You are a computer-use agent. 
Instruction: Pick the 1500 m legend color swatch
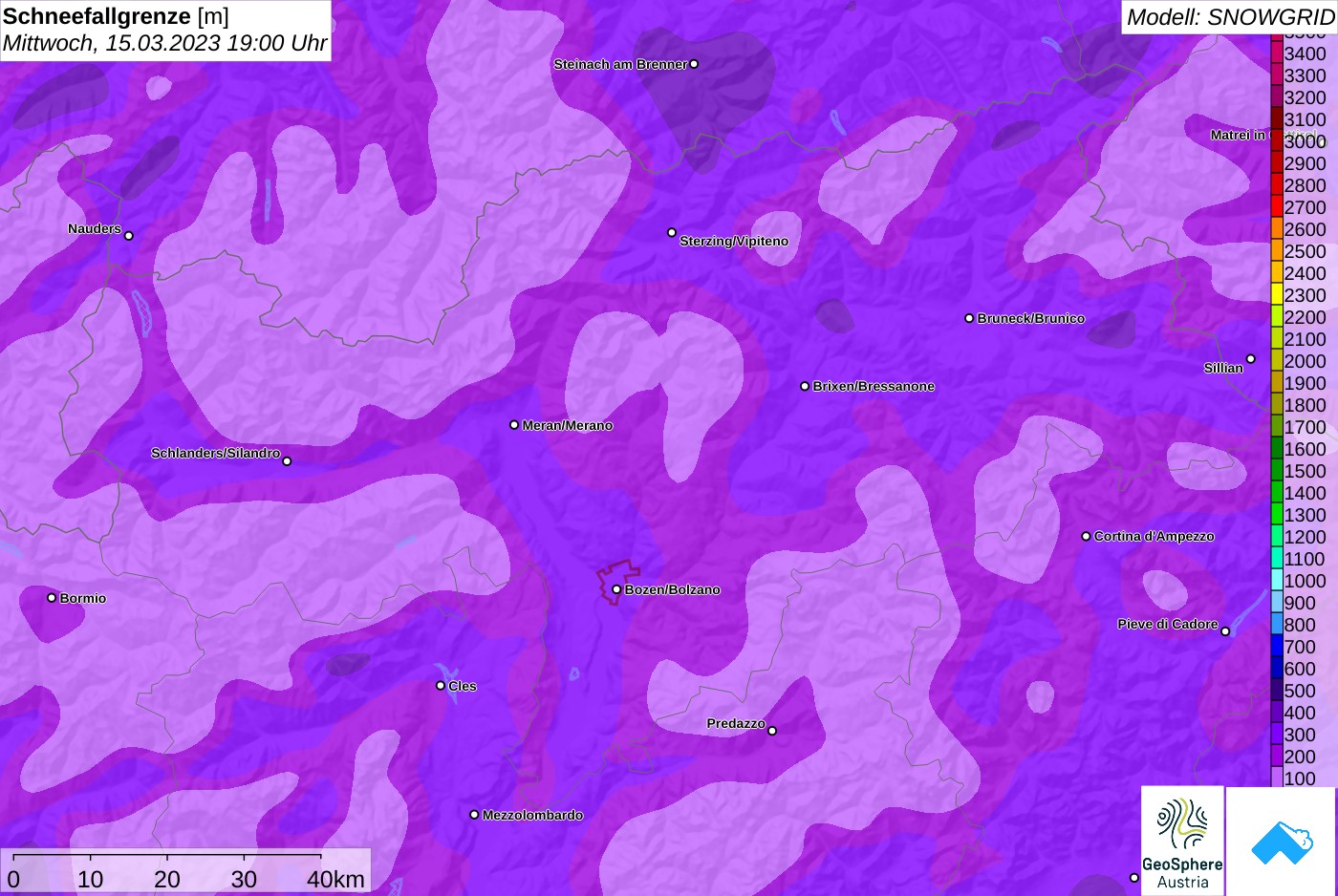click(1277, 471)
